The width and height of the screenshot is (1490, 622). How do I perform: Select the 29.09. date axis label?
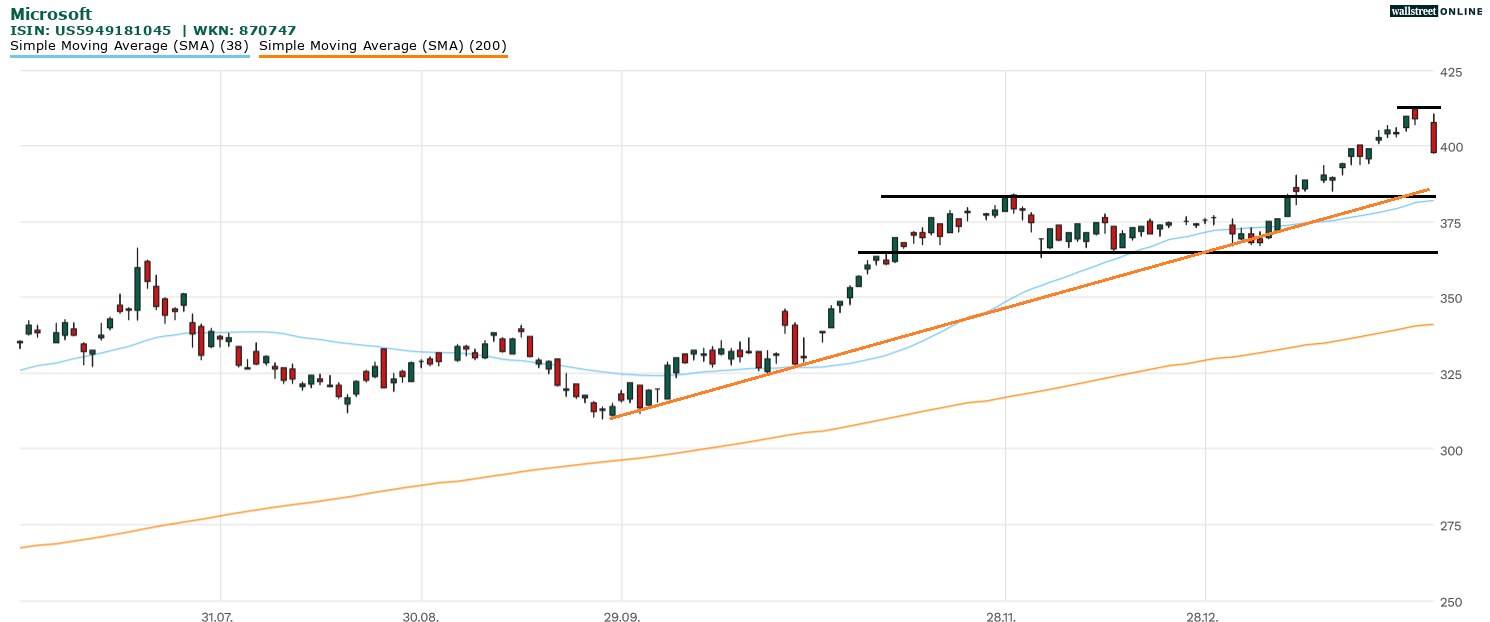[621, 617]
